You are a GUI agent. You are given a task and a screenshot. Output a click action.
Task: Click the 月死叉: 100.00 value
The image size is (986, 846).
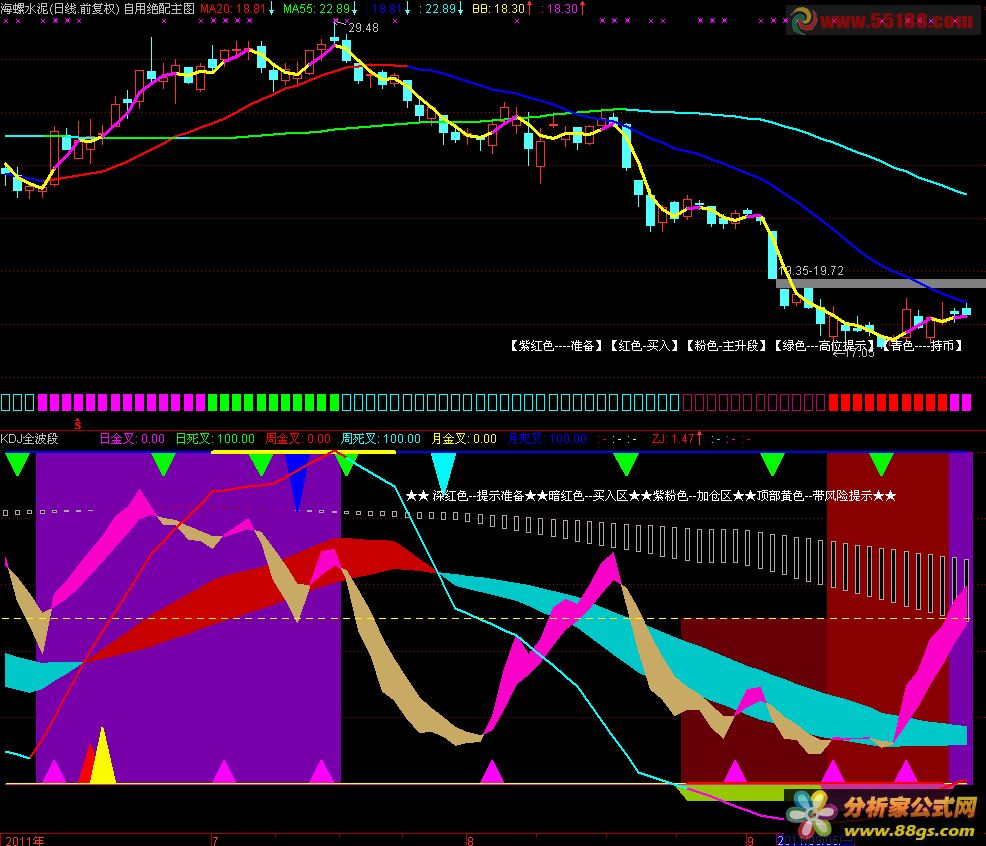[x=547, y=438]
